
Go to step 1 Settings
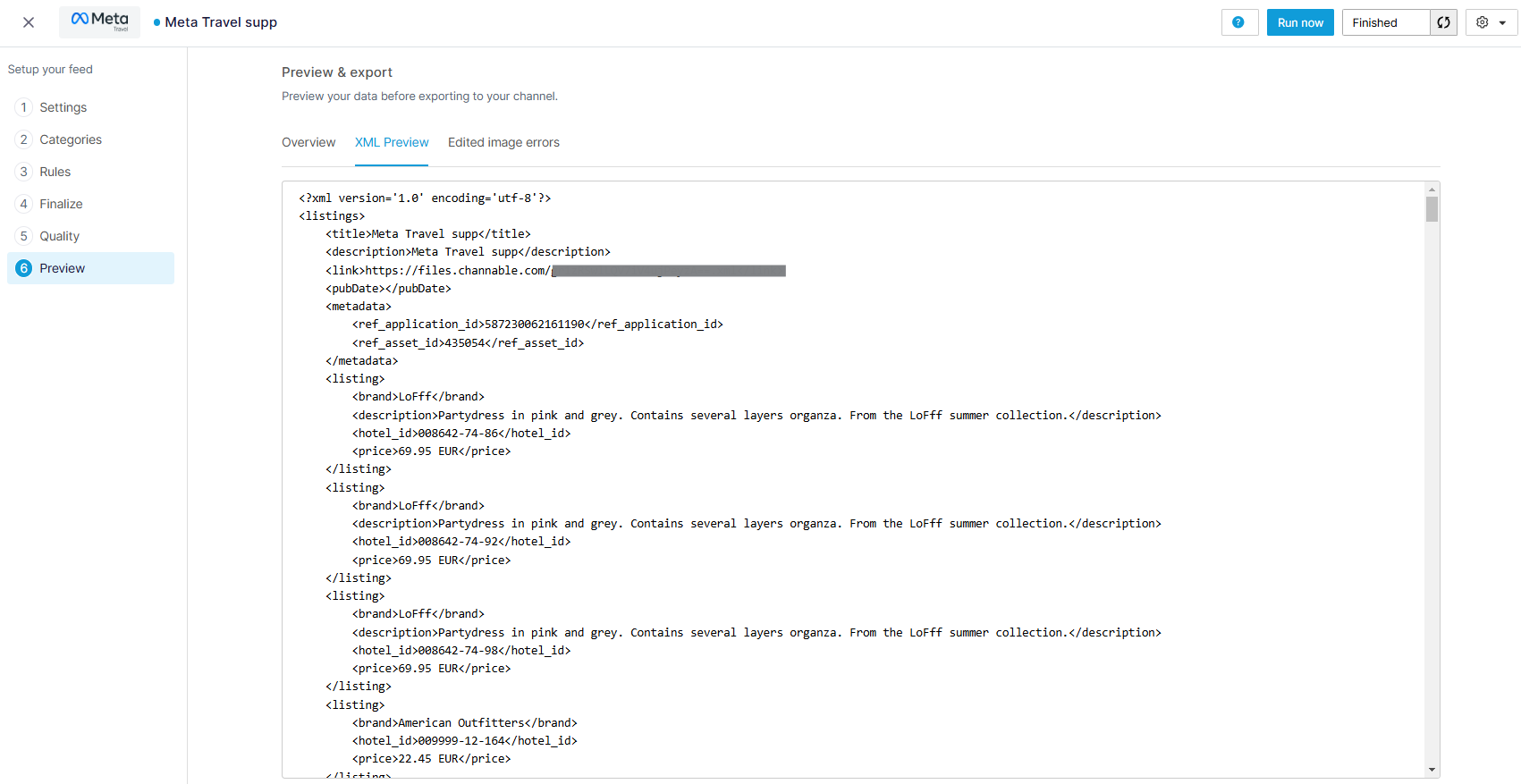pyautogui.click(x=91, y=107)
